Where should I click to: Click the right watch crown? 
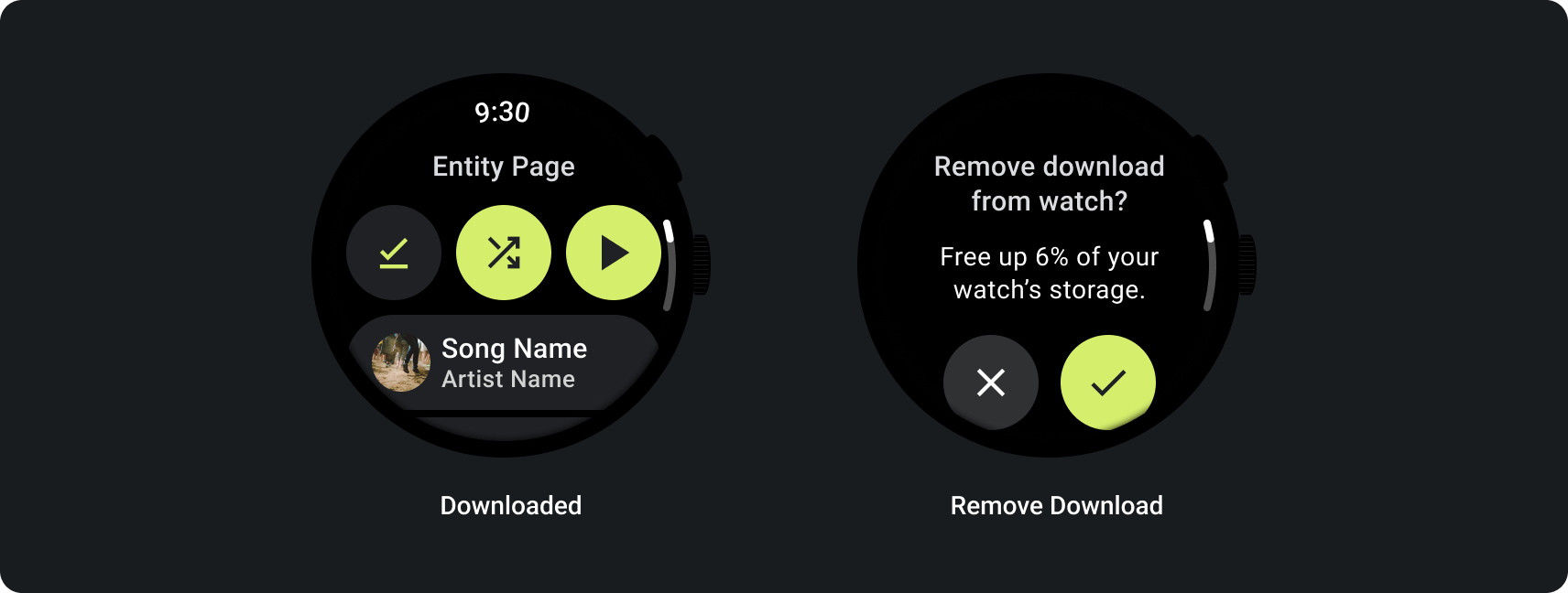point(1247,265)
